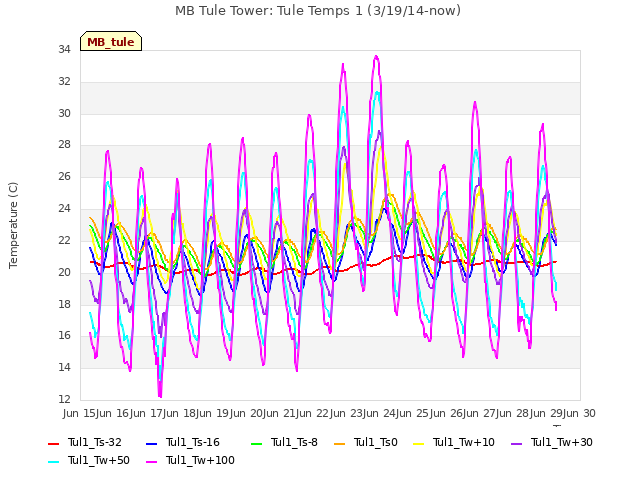Click the lowest magenta trough near Jun 17

point(160,396)
